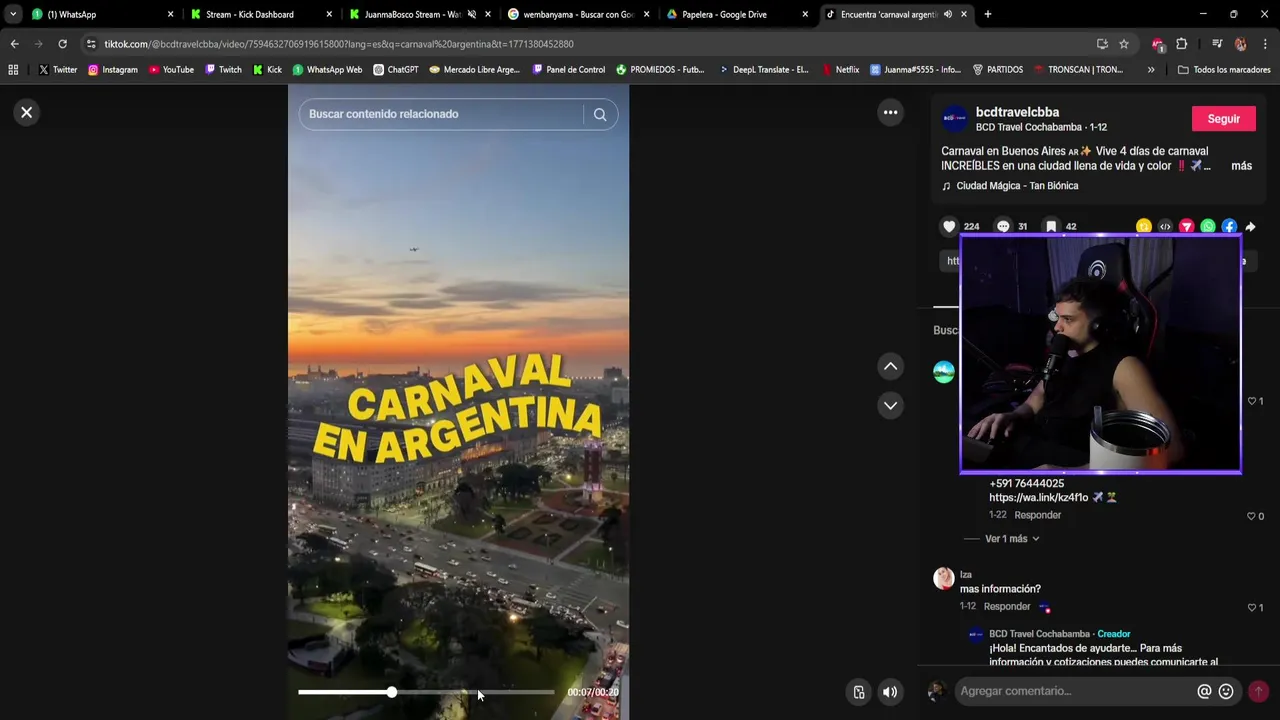Close the Papelera - Google Drive tab
Image resolution: width=1280 pixels, height=720 pixels.
[805, 14]
